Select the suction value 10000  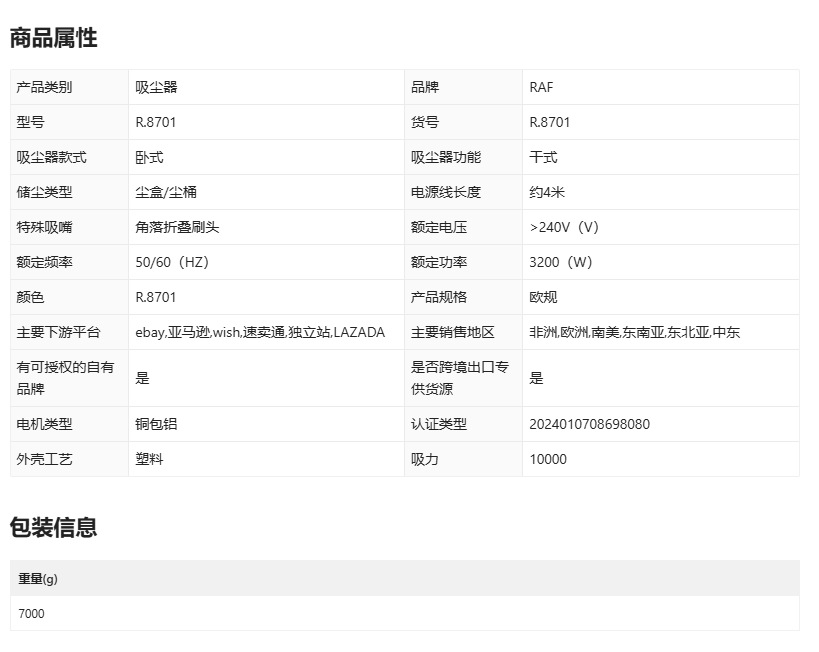tap(548, 459)
